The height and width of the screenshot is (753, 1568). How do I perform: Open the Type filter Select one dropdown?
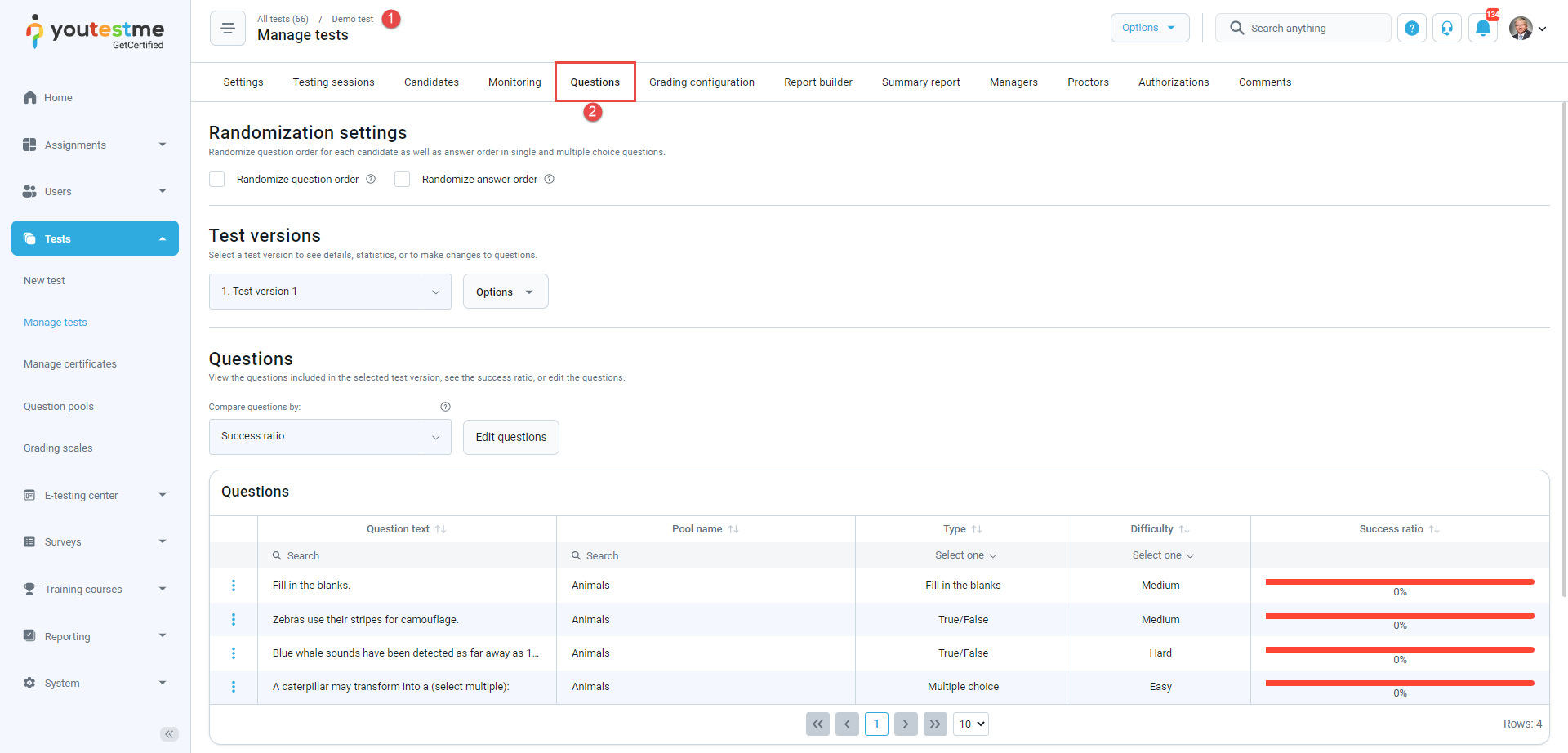pyautogui.click(x=965, y=555)
